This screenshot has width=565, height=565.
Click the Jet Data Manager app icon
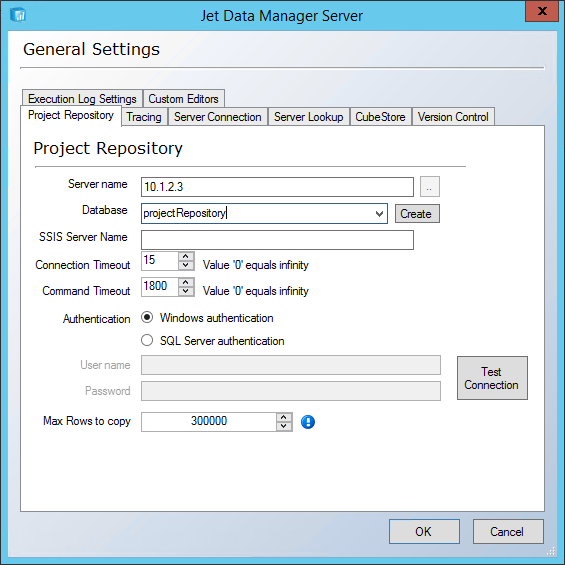pyautogui.click(x=18, y=15)
